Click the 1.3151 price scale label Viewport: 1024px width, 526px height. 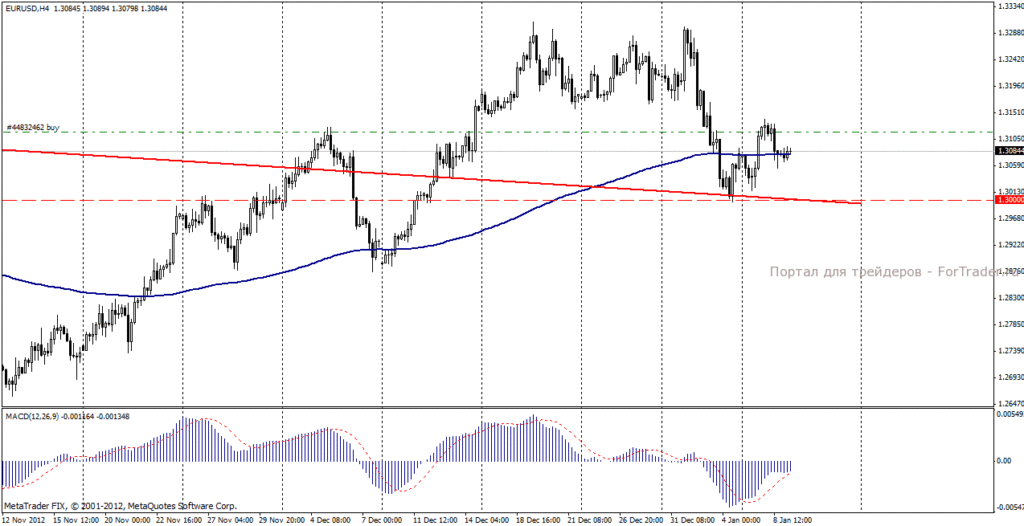1011,111
